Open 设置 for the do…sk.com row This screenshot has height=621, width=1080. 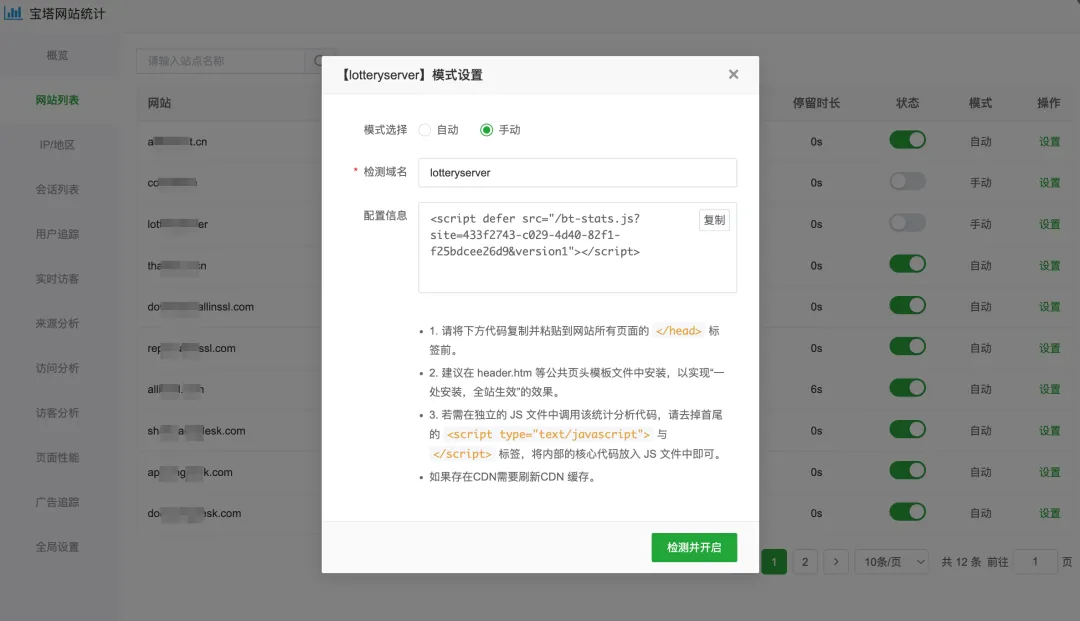[1050, 514]
